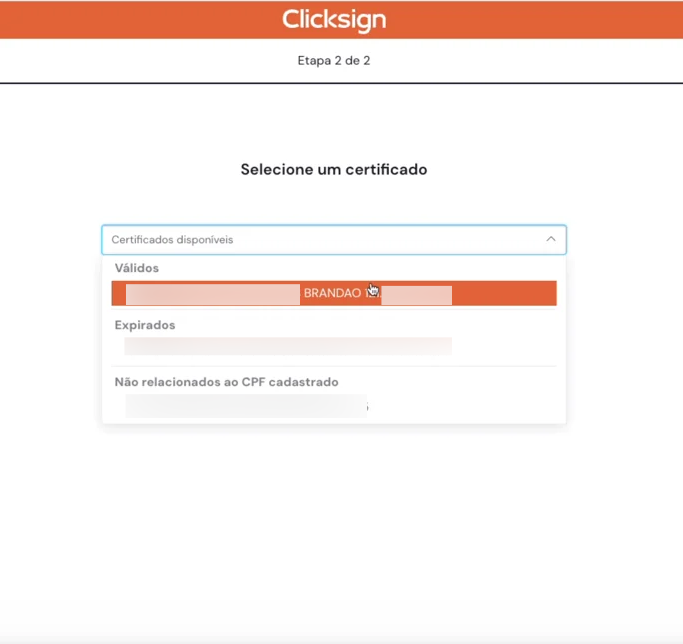The height and width of the screenshot is (644, 683).
Task: Click the redacted text after BRANDAO
Action: point(418,294)
